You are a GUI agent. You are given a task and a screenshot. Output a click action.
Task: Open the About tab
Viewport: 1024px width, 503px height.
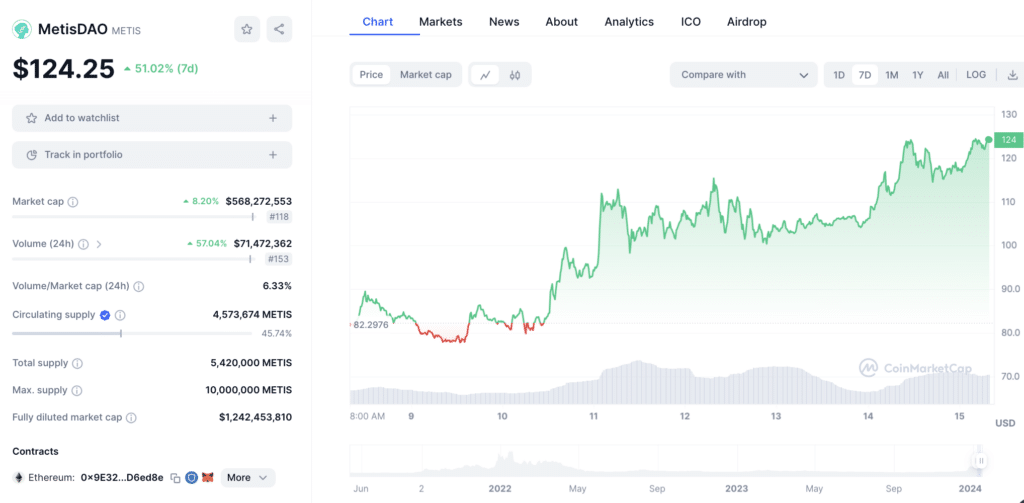[x=562, y=22]
